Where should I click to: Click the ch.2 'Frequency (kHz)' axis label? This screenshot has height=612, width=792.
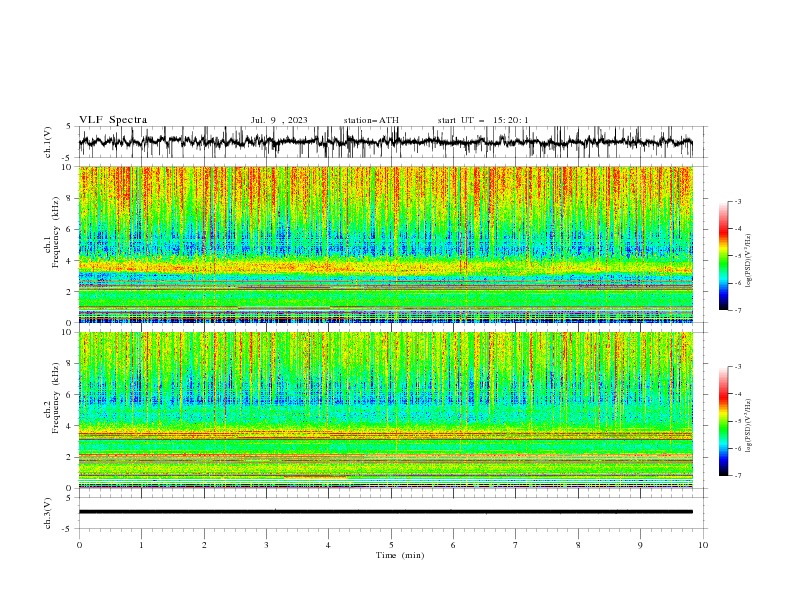(56, 398)
